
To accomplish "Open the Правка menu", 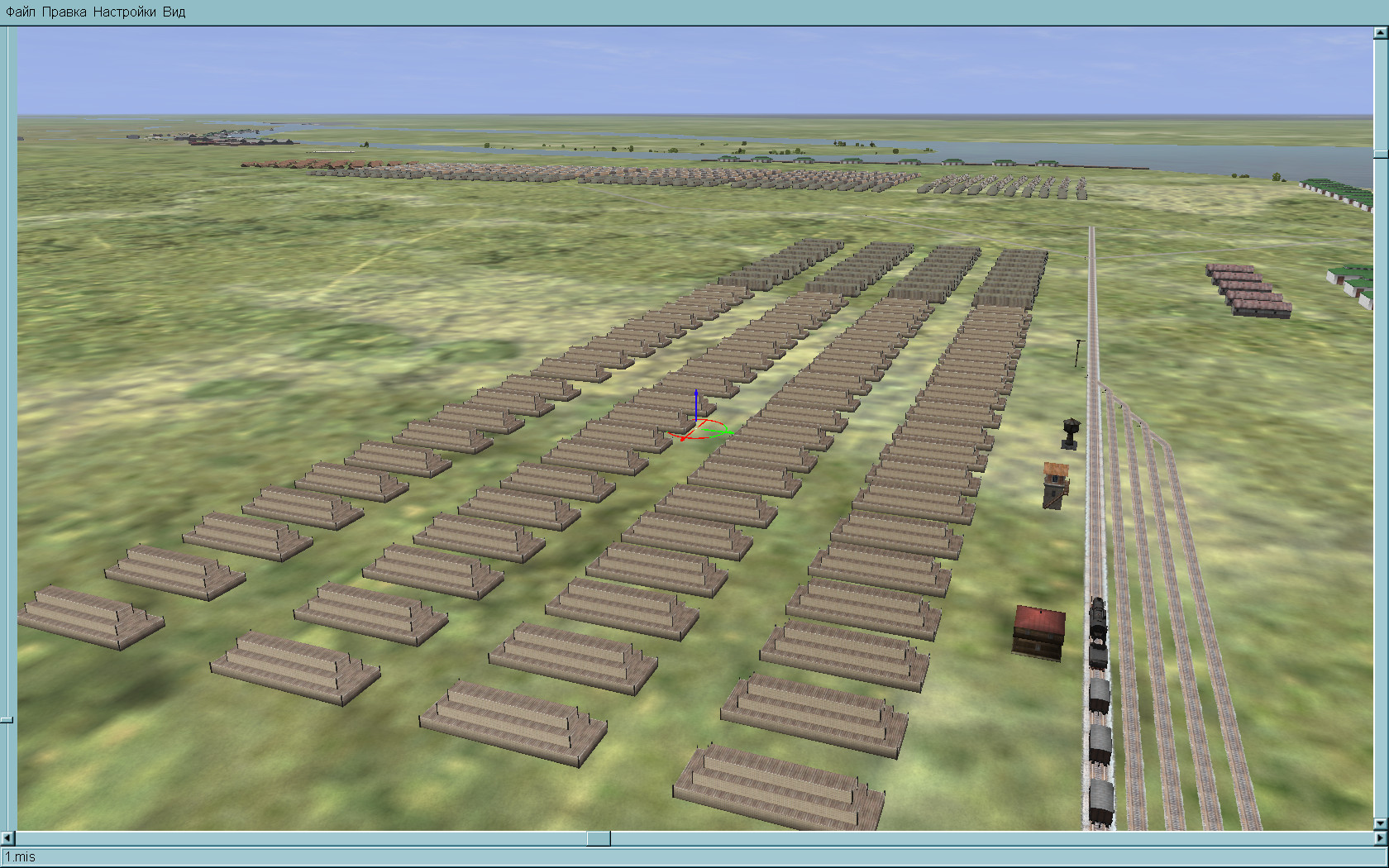I will pyautogui.click(x=64, y=12).
